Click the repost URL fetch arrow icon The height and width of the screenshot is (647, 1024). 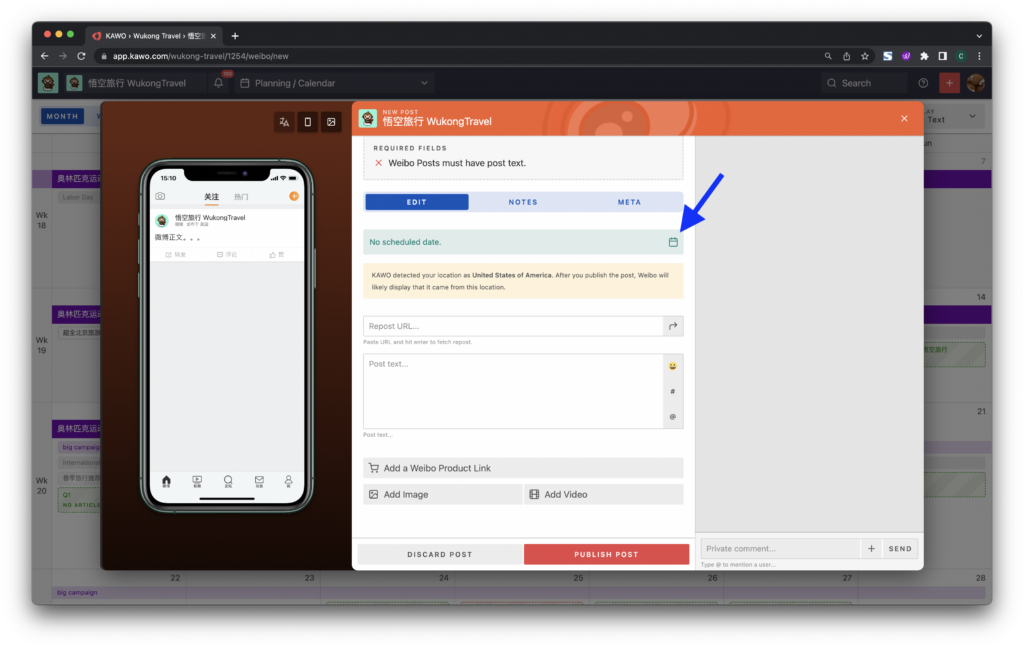click(673, 326)
